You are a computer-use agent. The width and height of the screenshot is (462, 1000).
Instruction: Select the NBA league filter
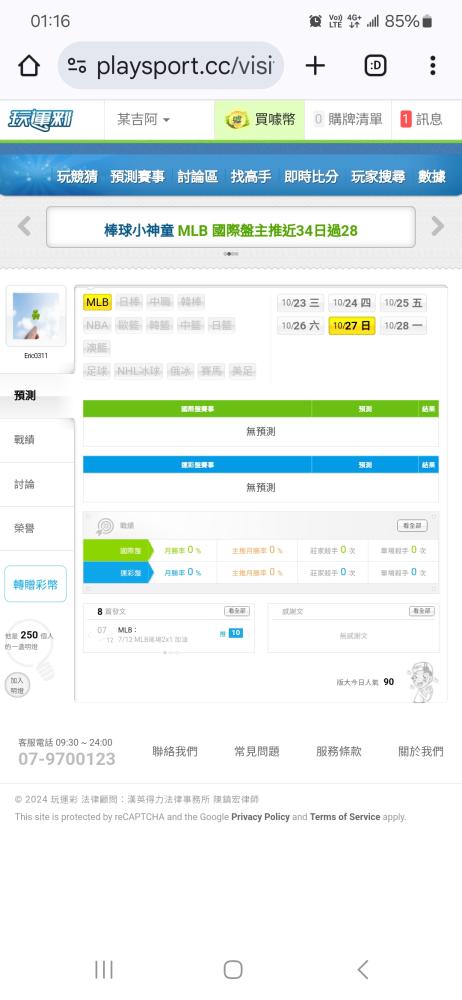pyautogui.click(x=97, y=325)
